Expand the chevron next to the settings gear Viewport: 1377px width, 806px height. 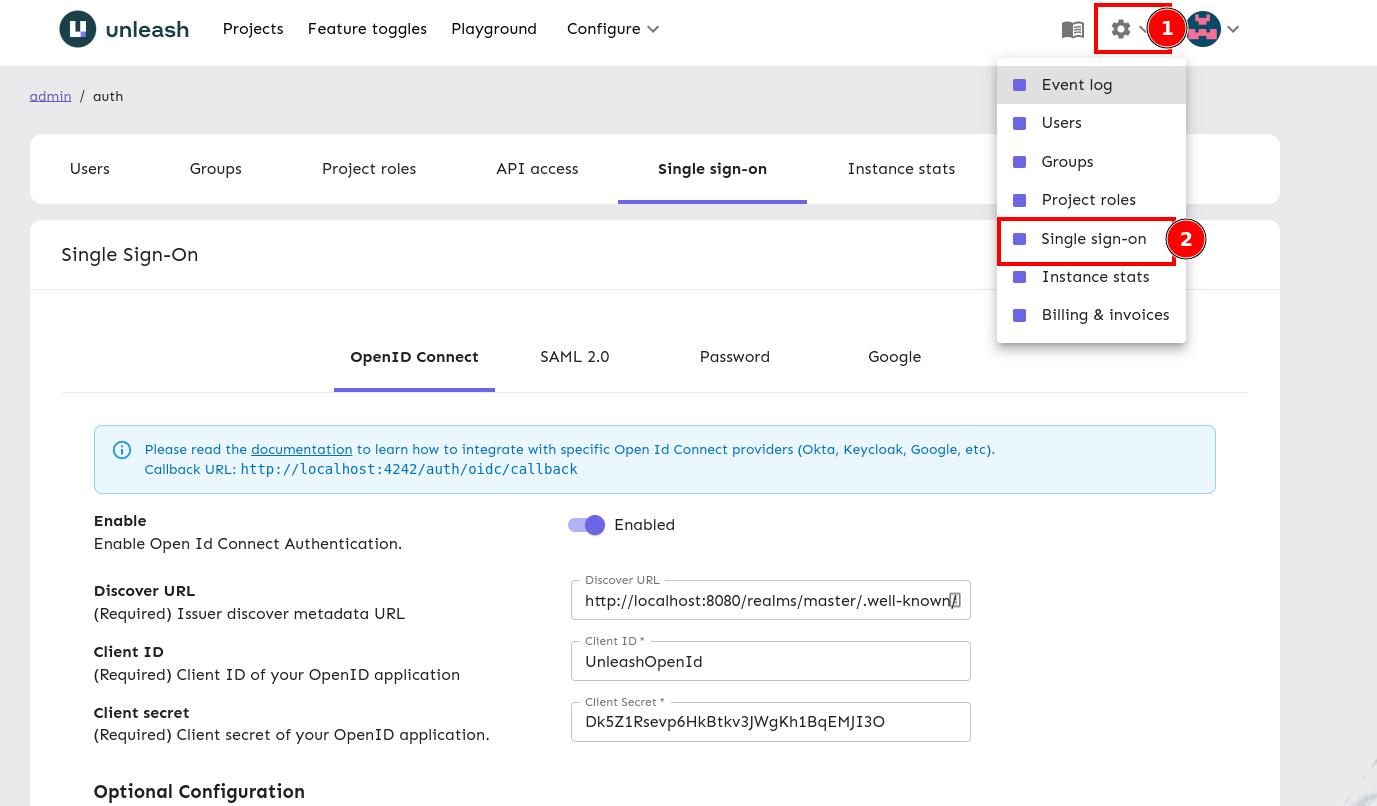[1145, 29]
